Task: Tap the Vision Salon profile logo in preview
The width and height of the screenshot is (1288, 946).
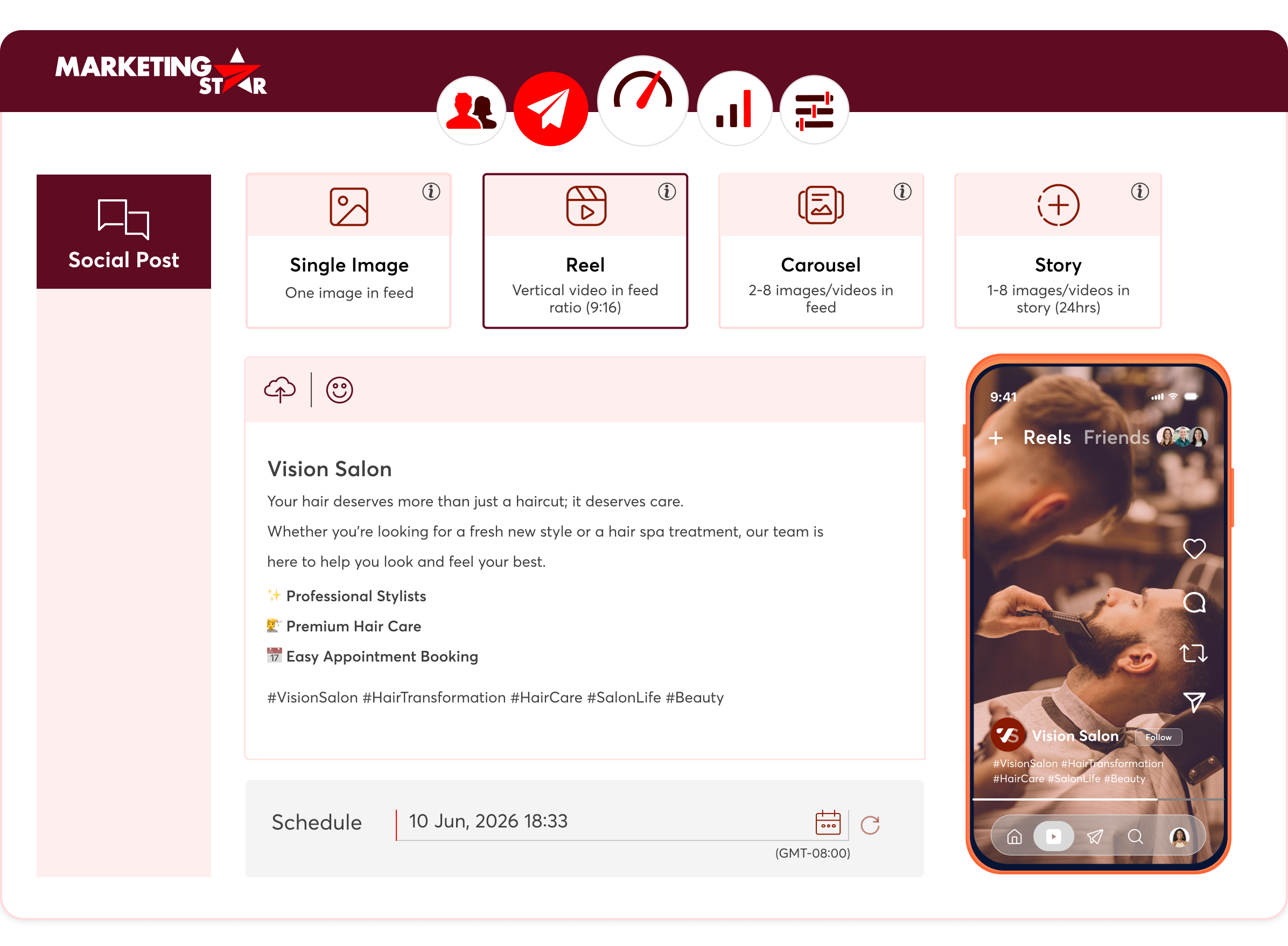Action: point(1007,735)
